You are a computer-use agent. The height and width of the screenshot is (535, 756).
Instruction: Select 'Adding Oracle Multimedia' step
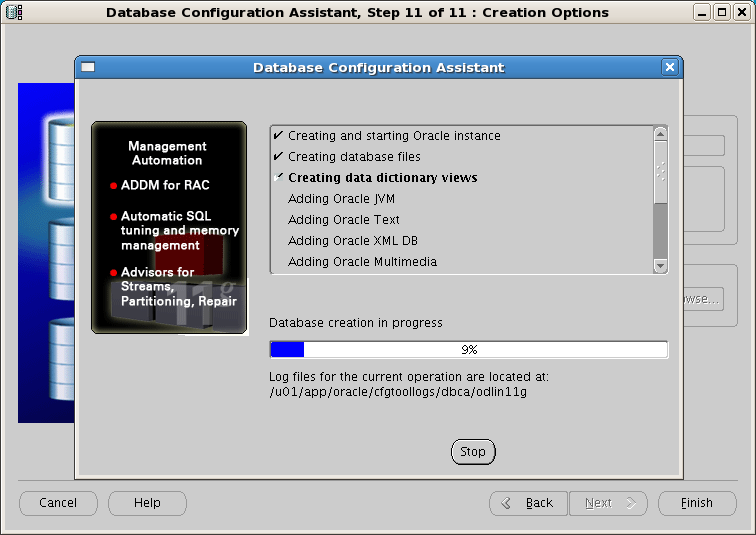tap(362, 262)
